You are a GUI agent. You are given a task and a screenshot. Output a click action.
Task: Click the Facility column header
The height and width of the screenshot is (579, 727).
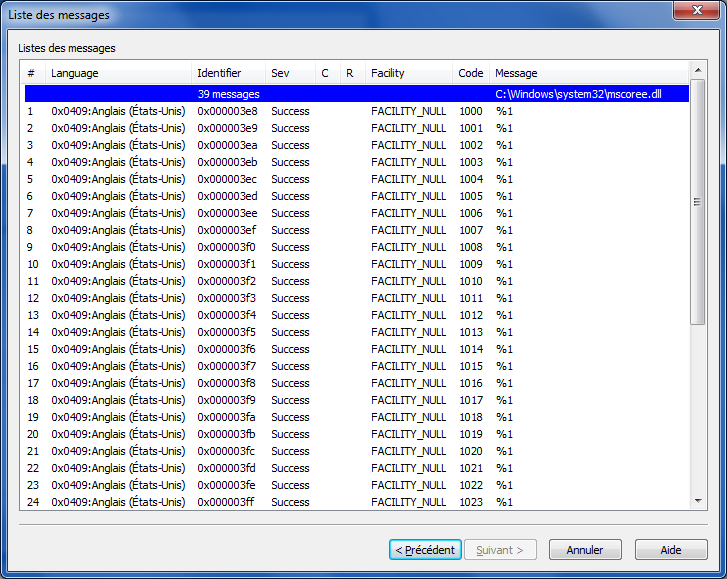pyautogui.click(x=408, y=73)
